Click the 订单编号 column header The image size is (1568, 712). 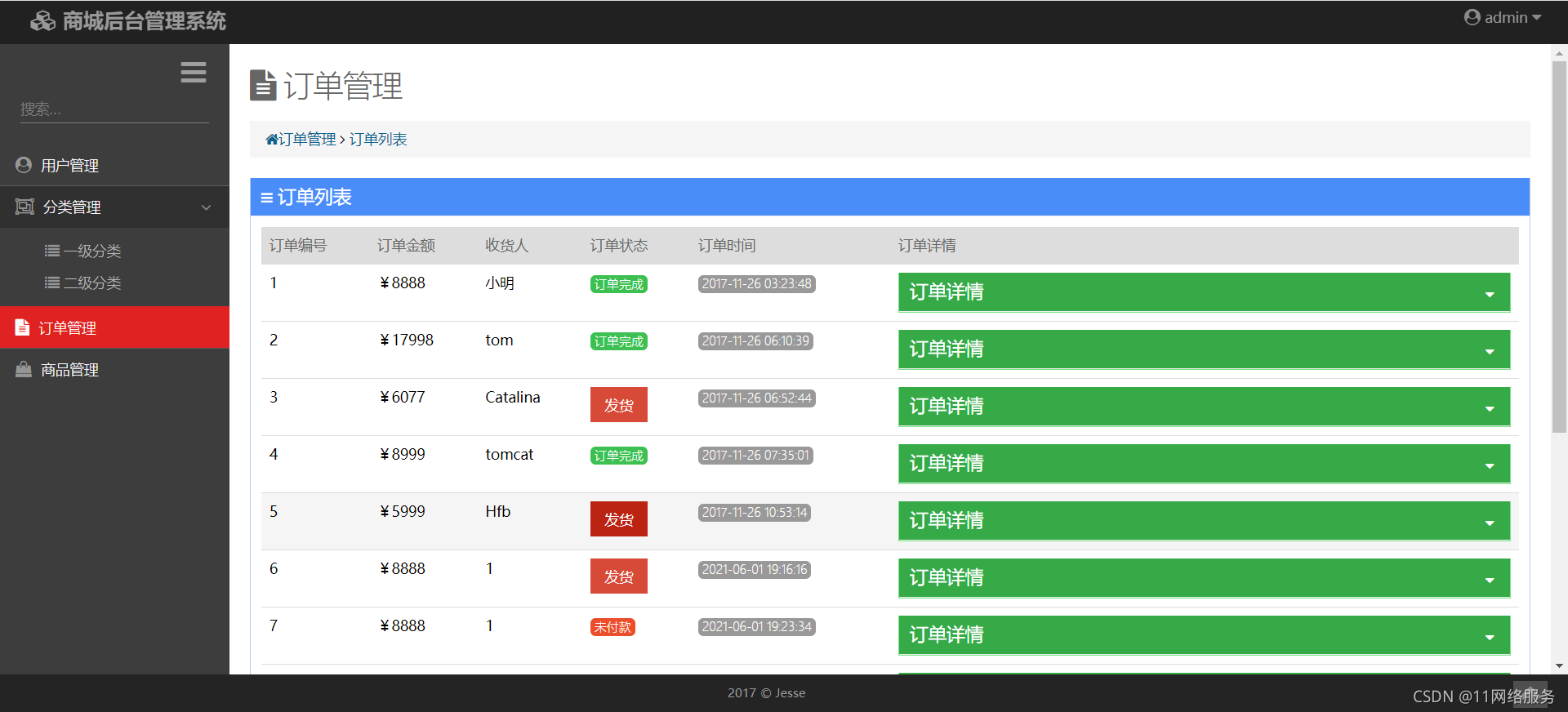pos(298,246)
